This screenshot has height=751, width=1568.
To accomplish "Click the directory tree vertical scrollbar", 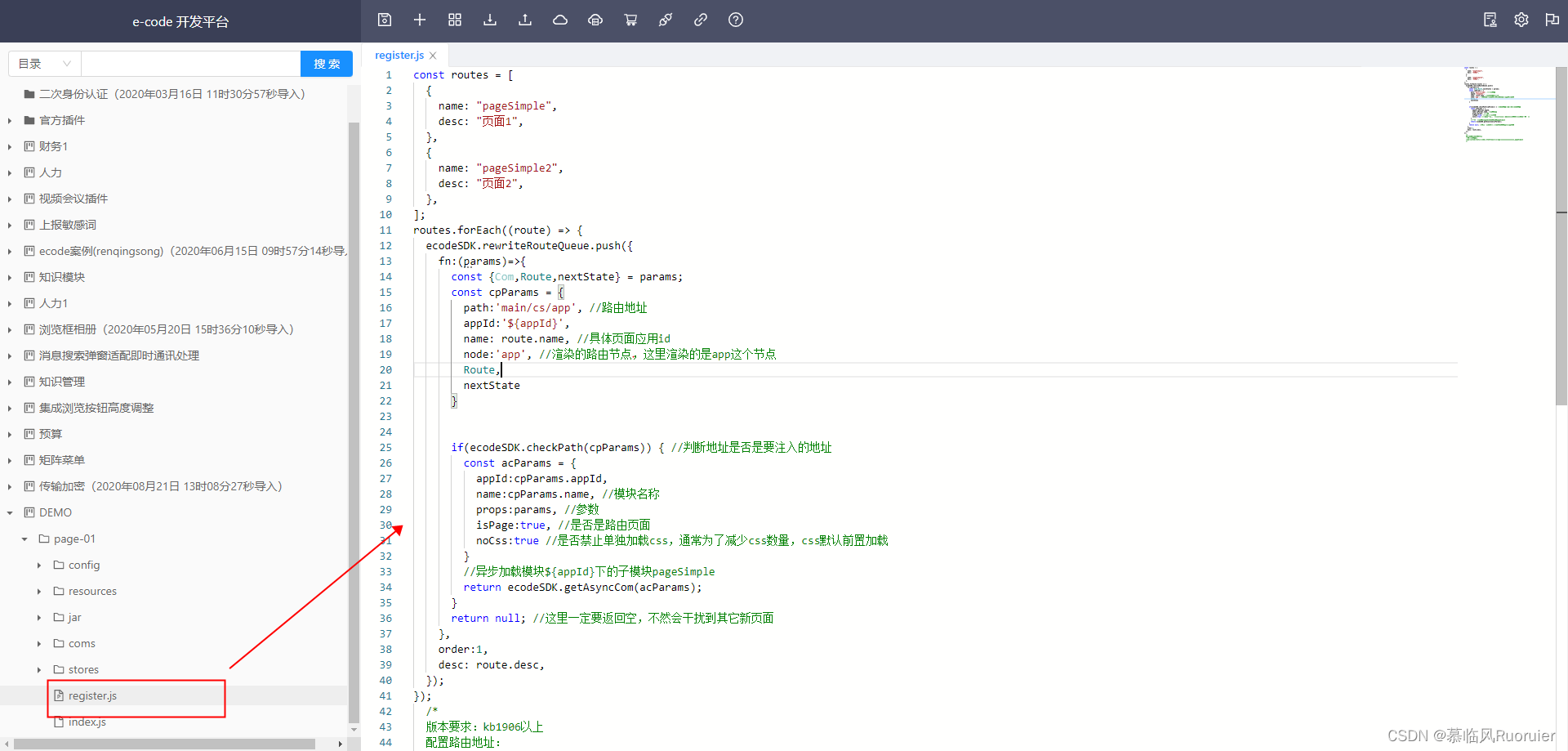I will tap(354, 421).
